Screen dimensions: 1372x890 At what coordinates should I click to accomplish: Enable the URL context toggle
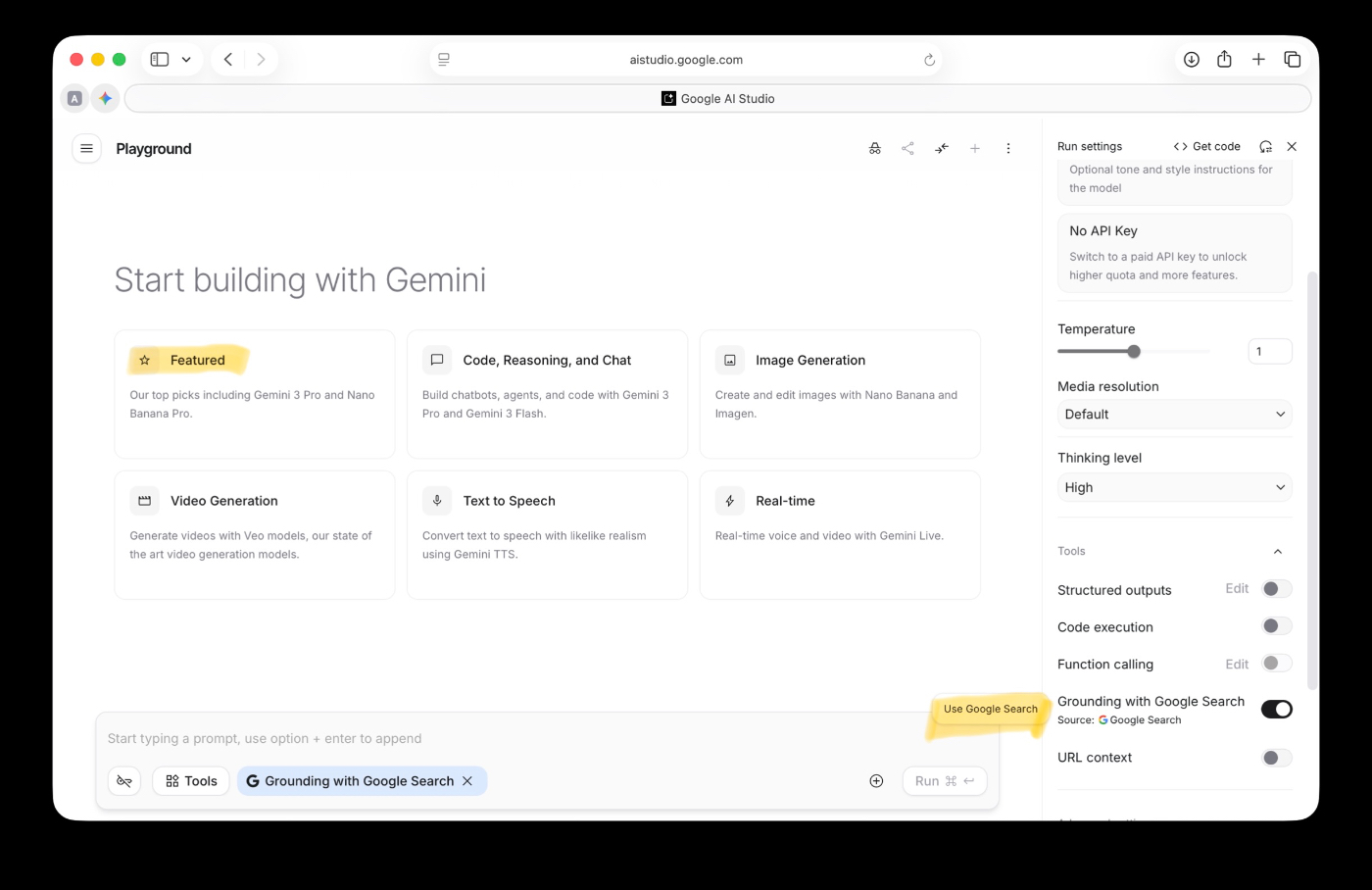[1276, 758]
